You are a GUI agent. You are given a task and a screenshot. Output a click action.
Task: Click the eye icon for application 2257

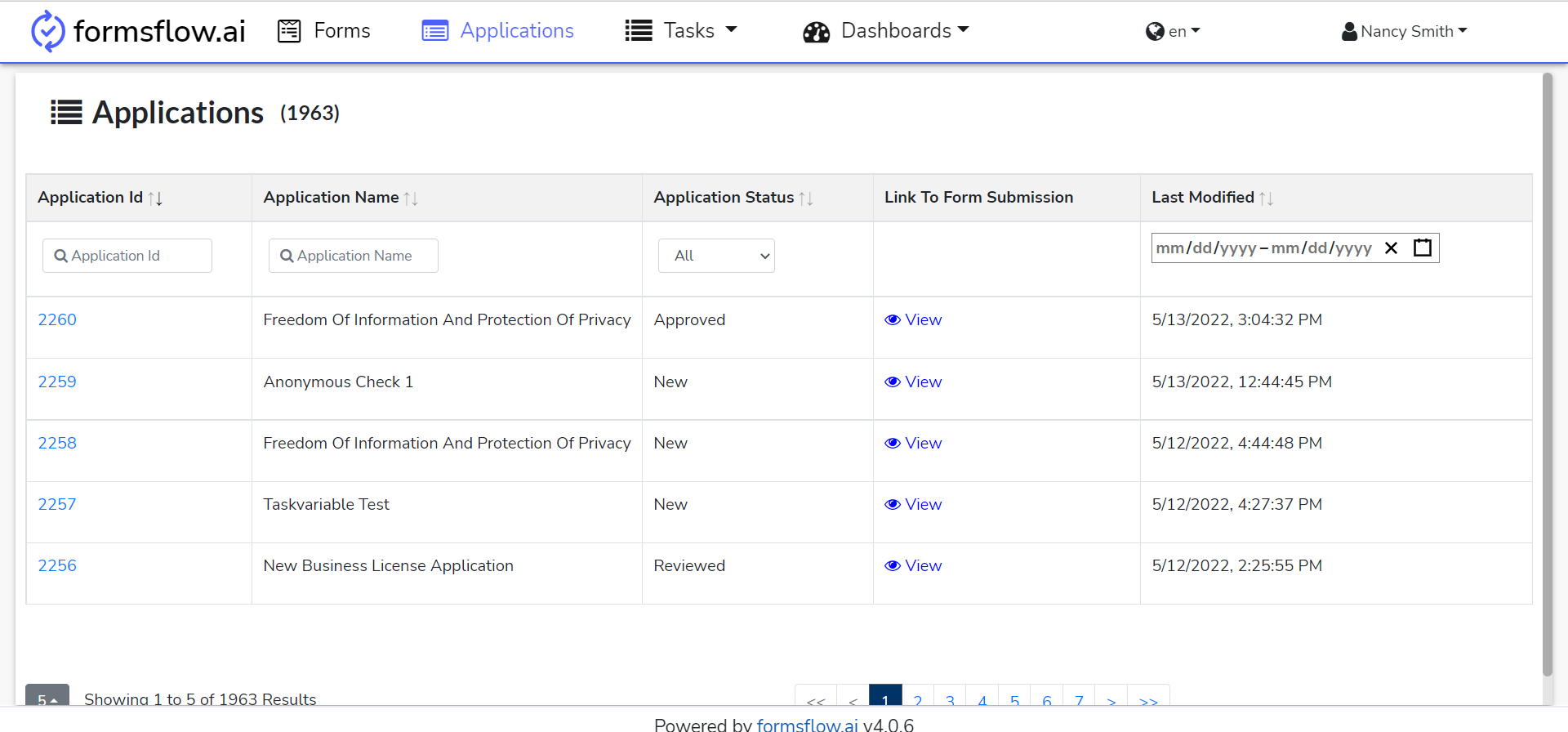(x=893, y=505)
